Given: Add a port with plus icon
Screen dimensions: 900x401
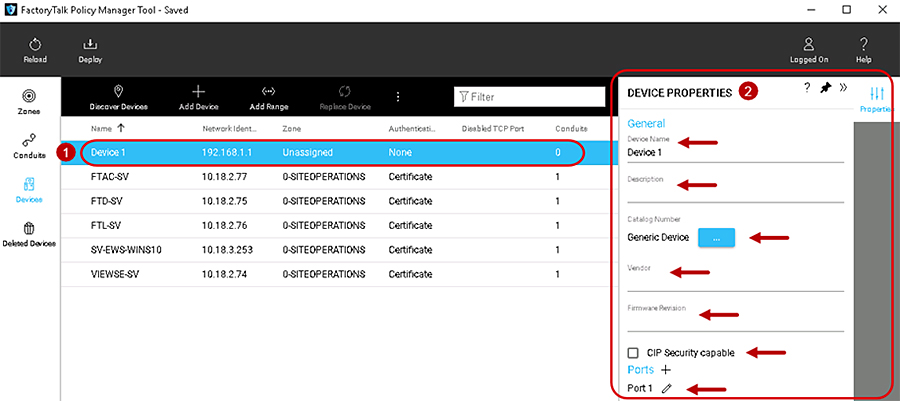Looking at the screenshot, I should [x=666, y=370].
